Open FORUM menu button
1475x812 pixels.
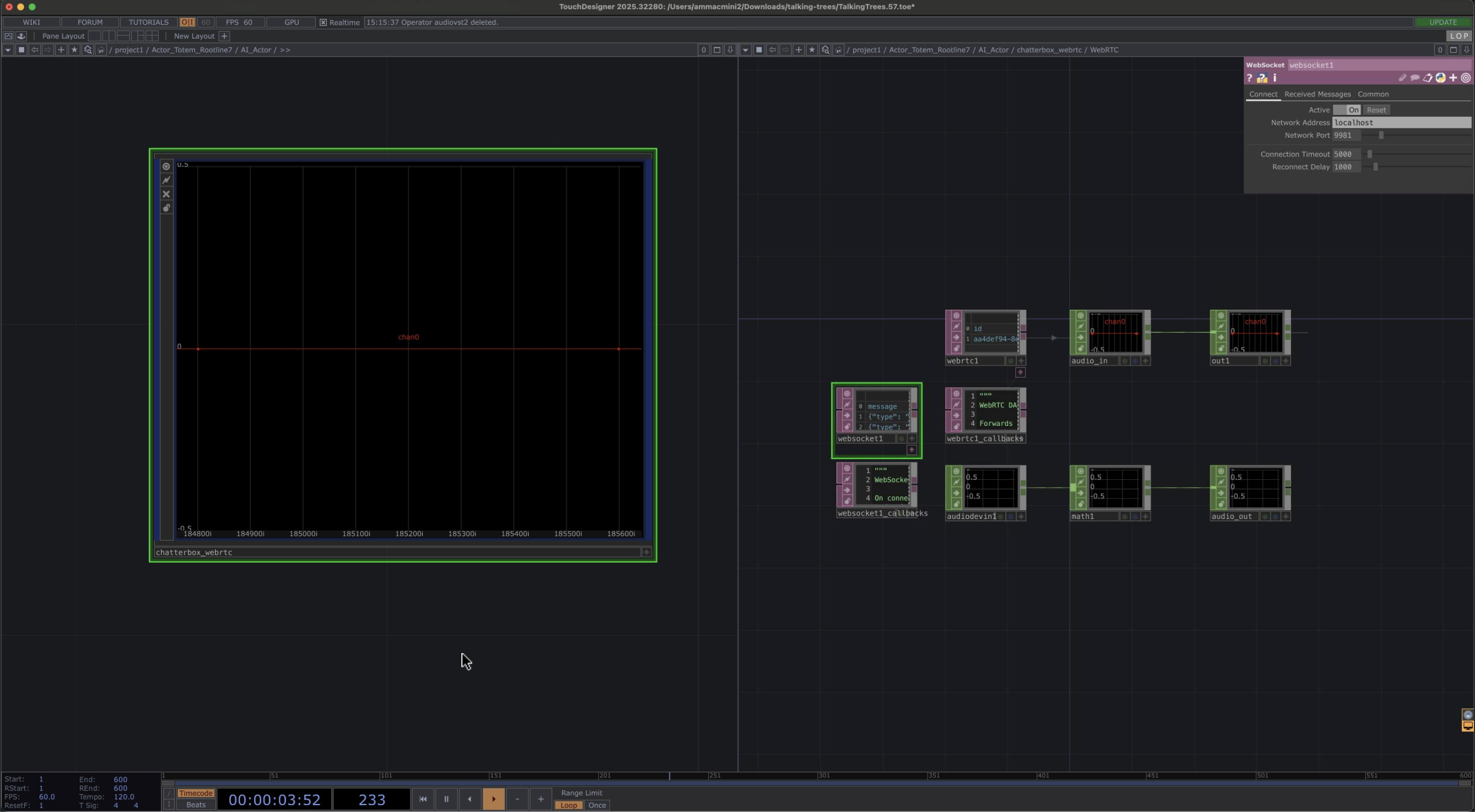pos(90,22)
